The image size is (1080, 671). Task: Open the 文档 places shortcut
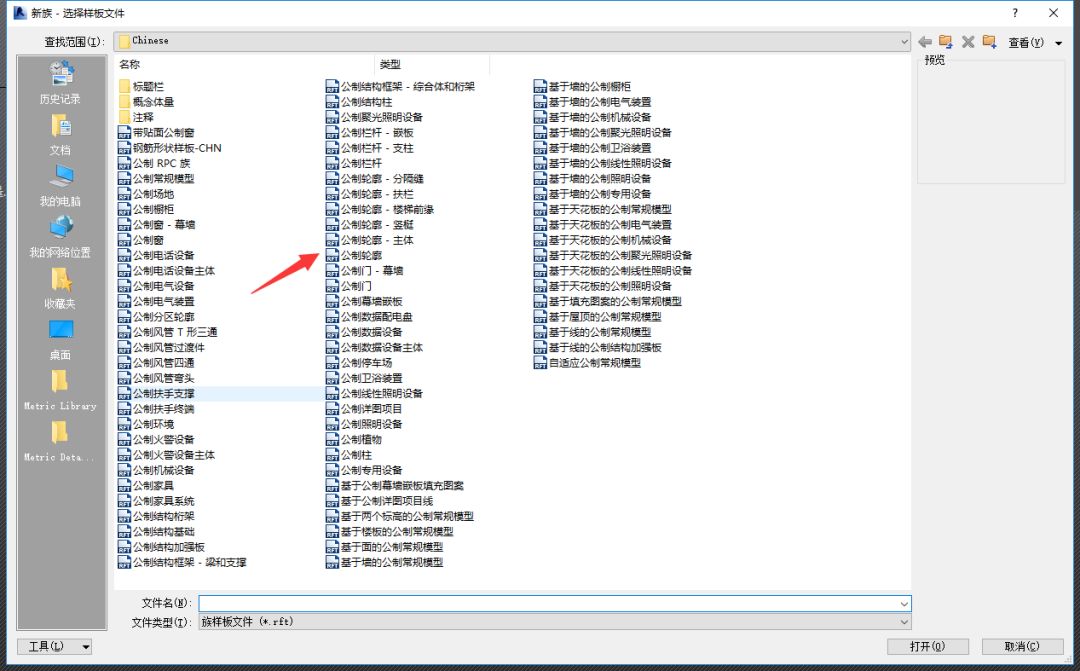tap(60, 134)
